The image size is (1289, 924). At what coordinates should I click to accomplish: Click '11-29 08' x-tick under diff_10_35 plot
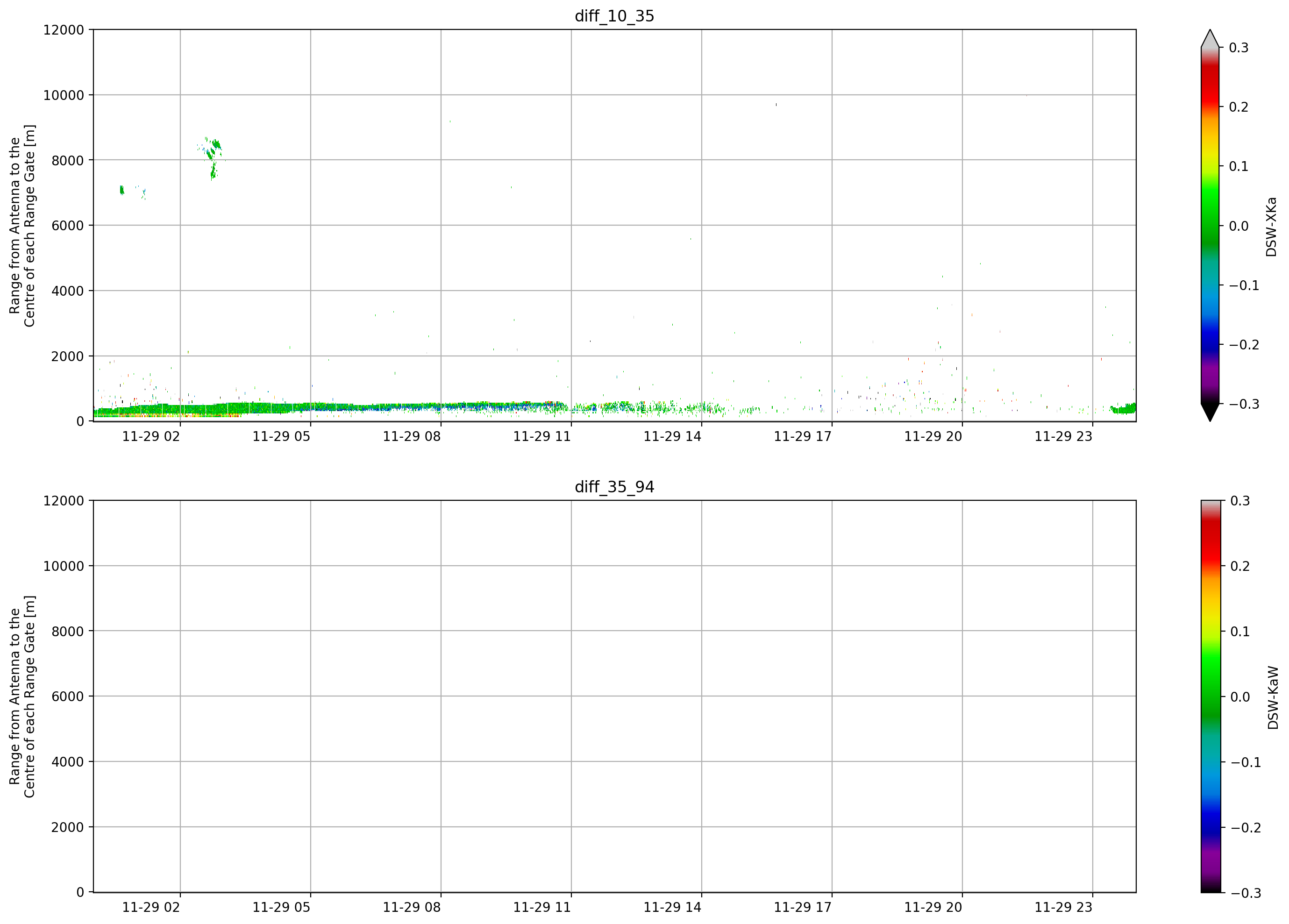(x=412, y=436)
